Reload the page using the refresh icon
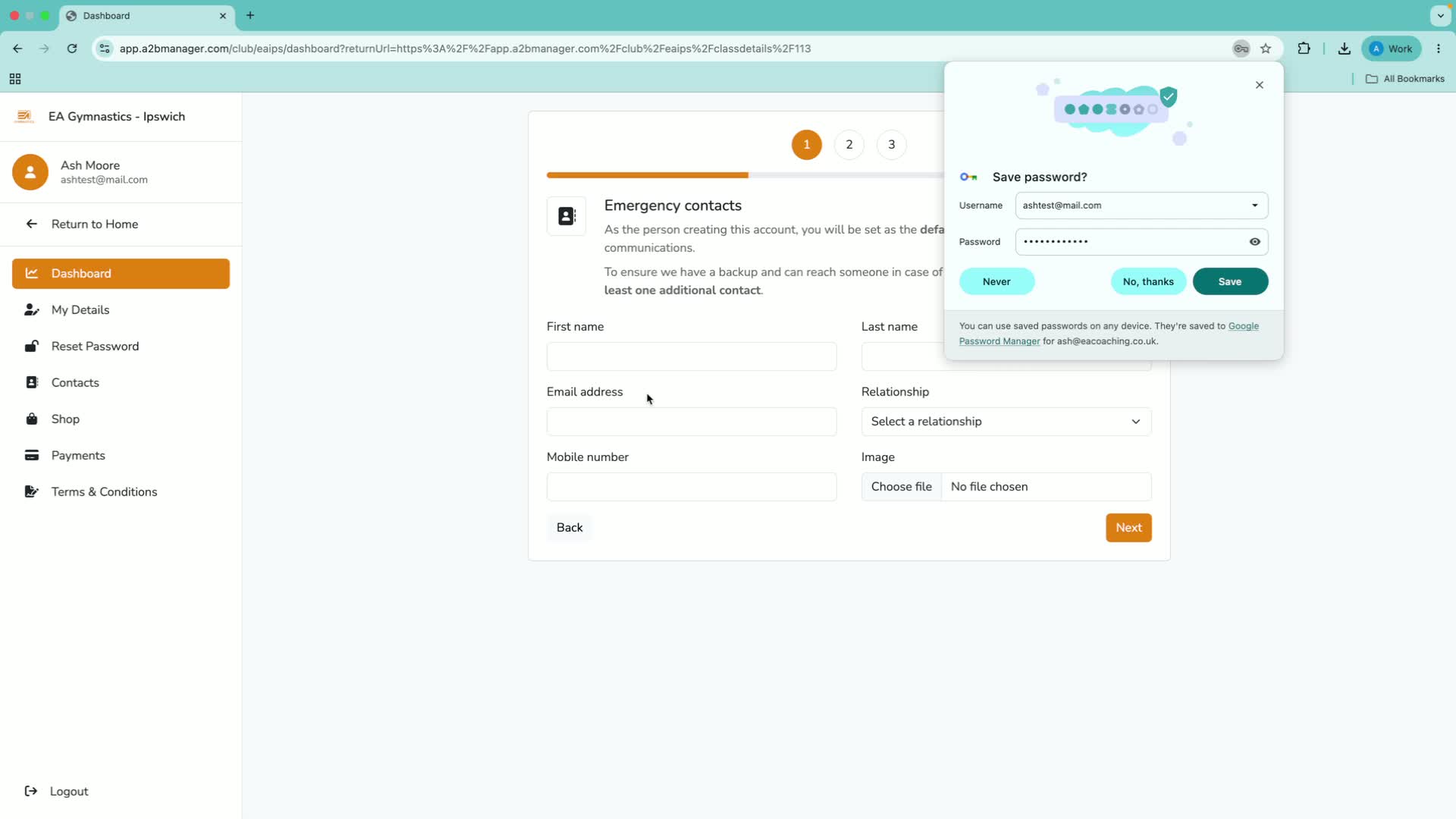Image resolution: width=1456 pixels, height=819 pixels. (72, 49)
